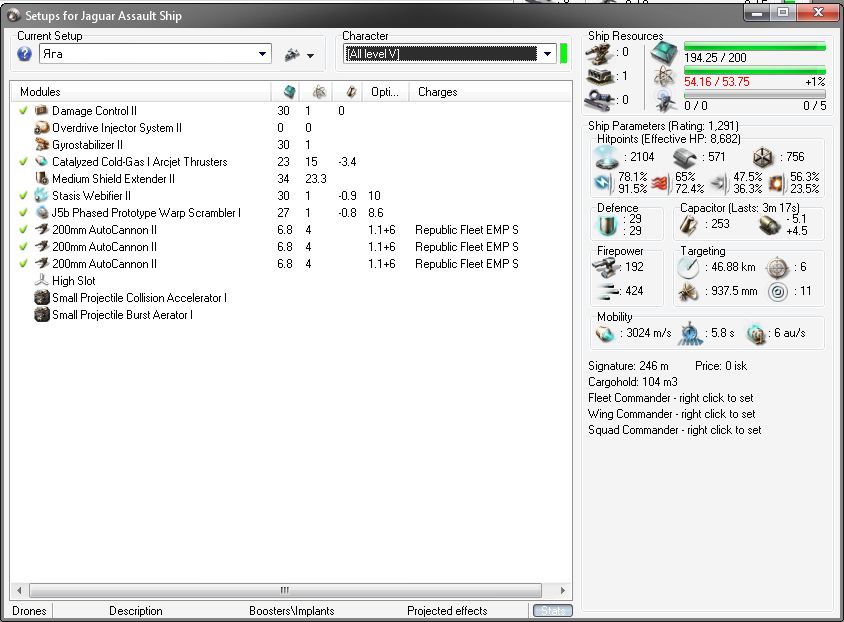
Task: Click the Stasis Webifier II icon
Action: (41, 195)
